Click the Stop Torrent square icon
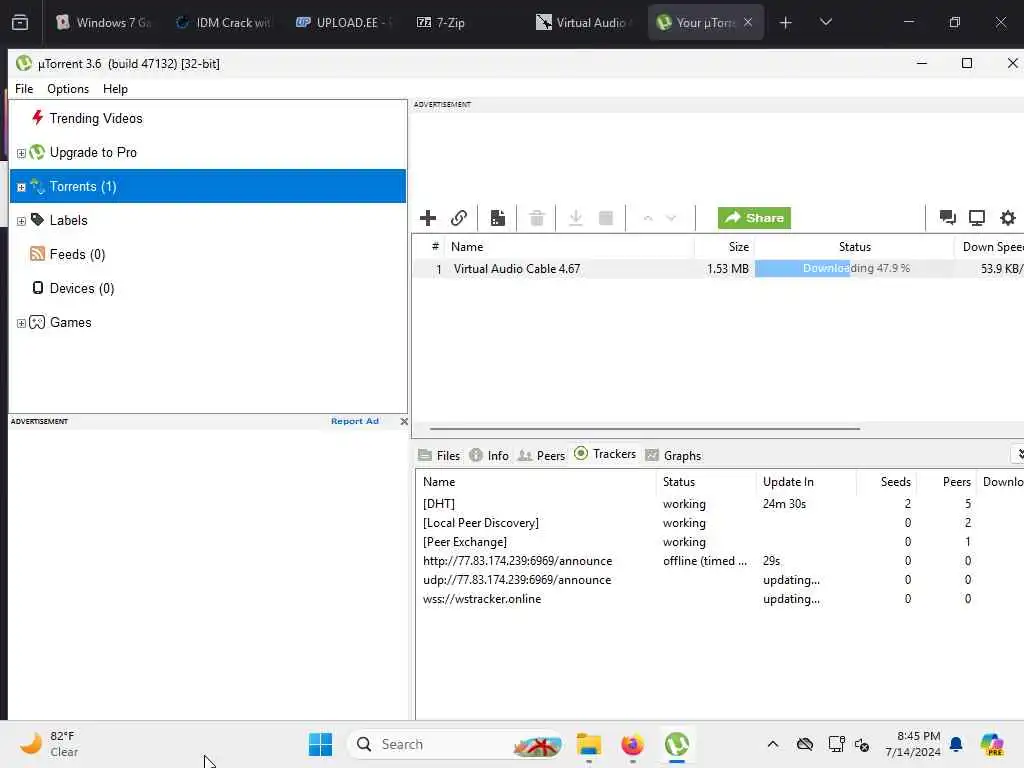The width and height of the screenshot is (1024, 768). (x=606, y=218)
